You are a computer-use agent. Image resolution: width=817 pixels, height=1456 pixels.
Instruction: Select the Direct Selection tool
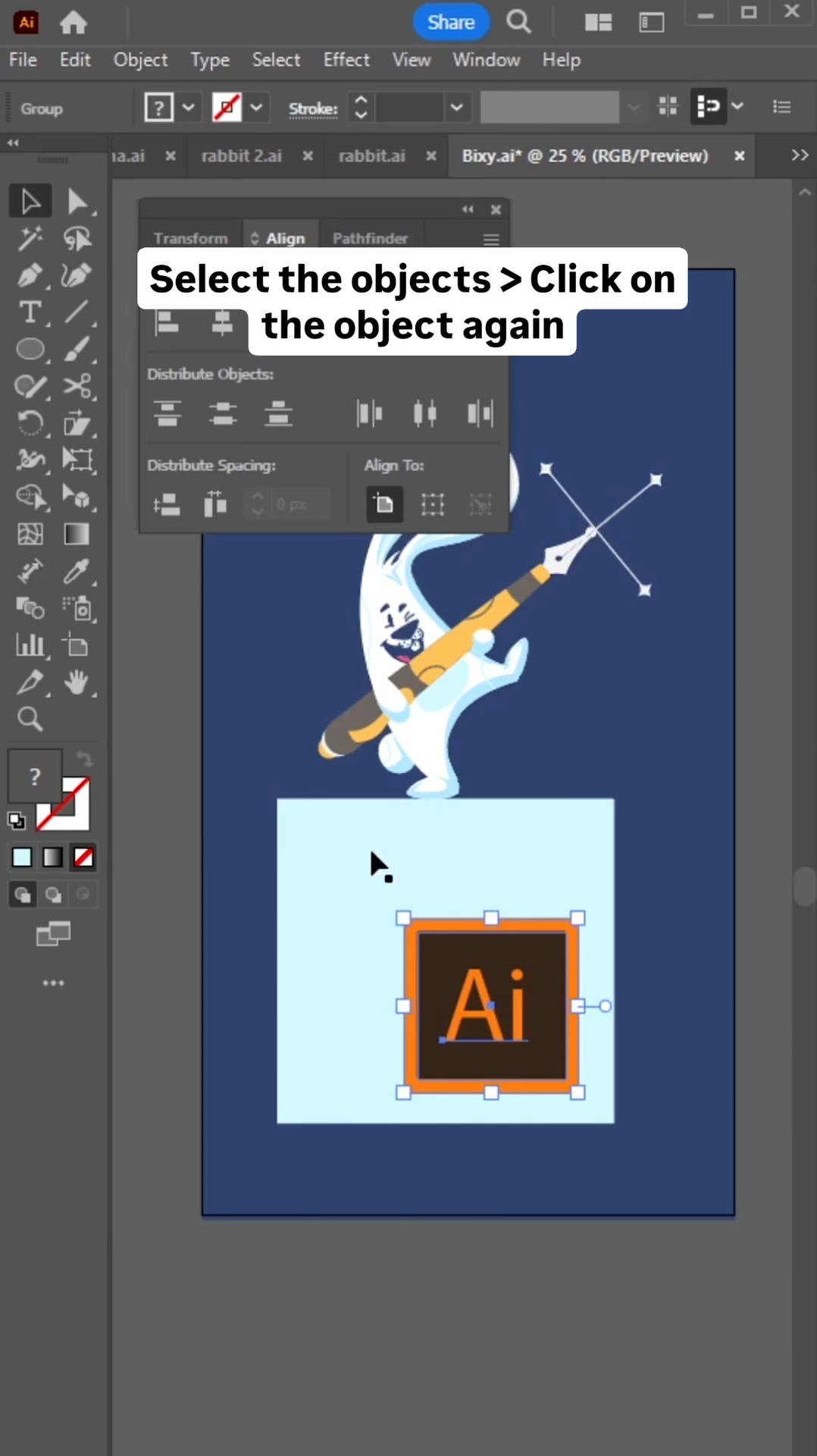click(x=77, y=202)
